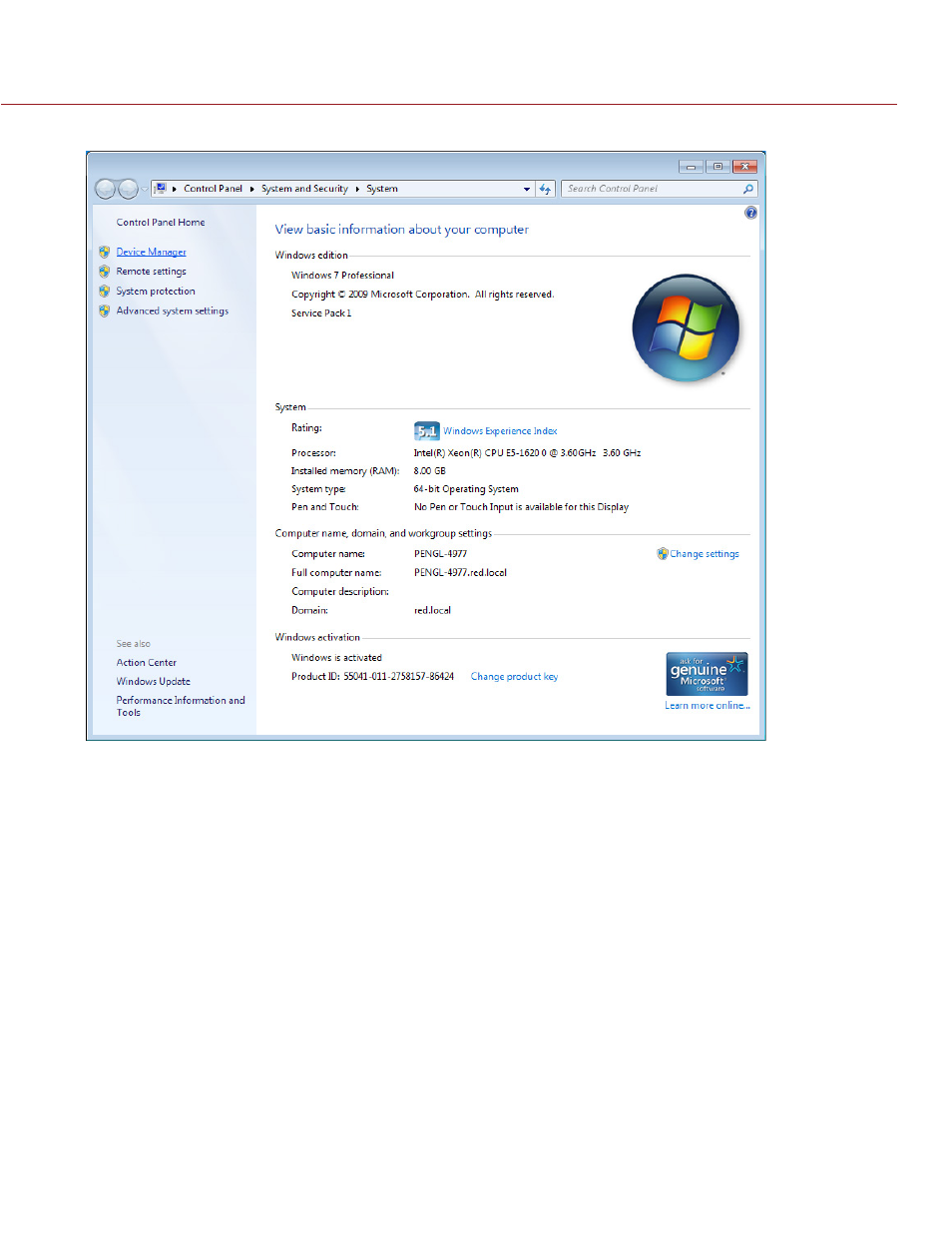Viewport: 952px width, 1233px height.
Task: Refresh the System page
Action: (545, 189)
